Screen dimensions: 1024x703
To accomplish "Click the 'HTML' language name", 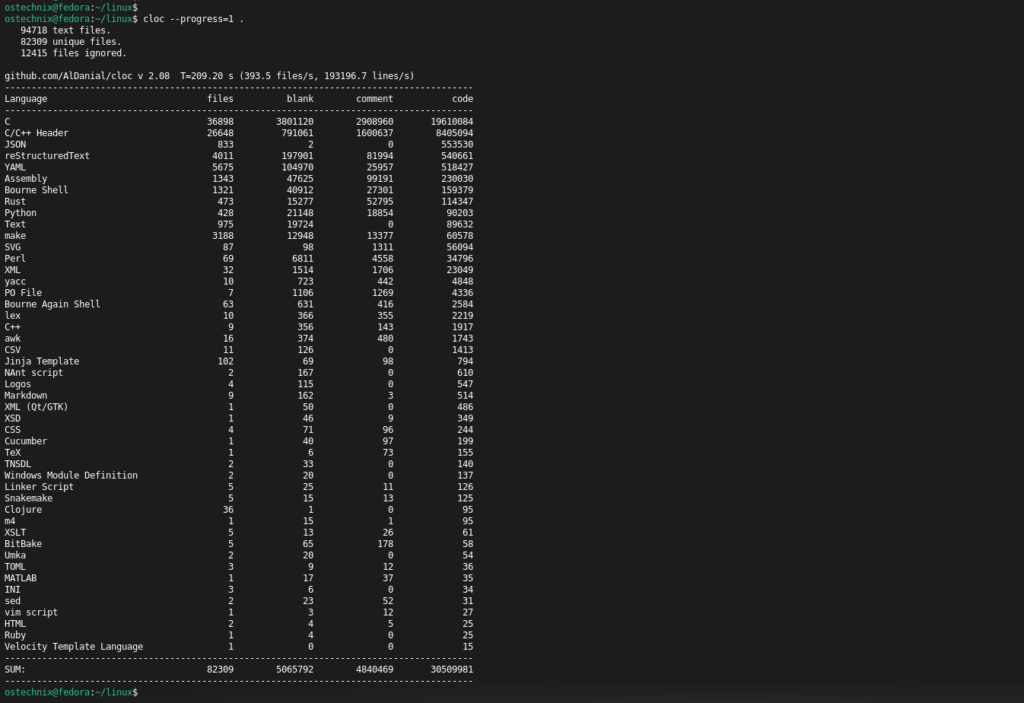I will pyautogui.click(x=15, y=624).
